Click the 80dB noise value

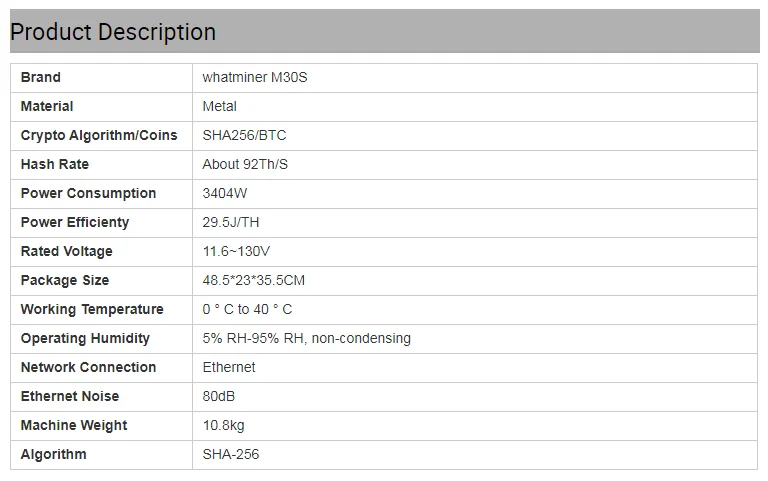pos(219,396)
